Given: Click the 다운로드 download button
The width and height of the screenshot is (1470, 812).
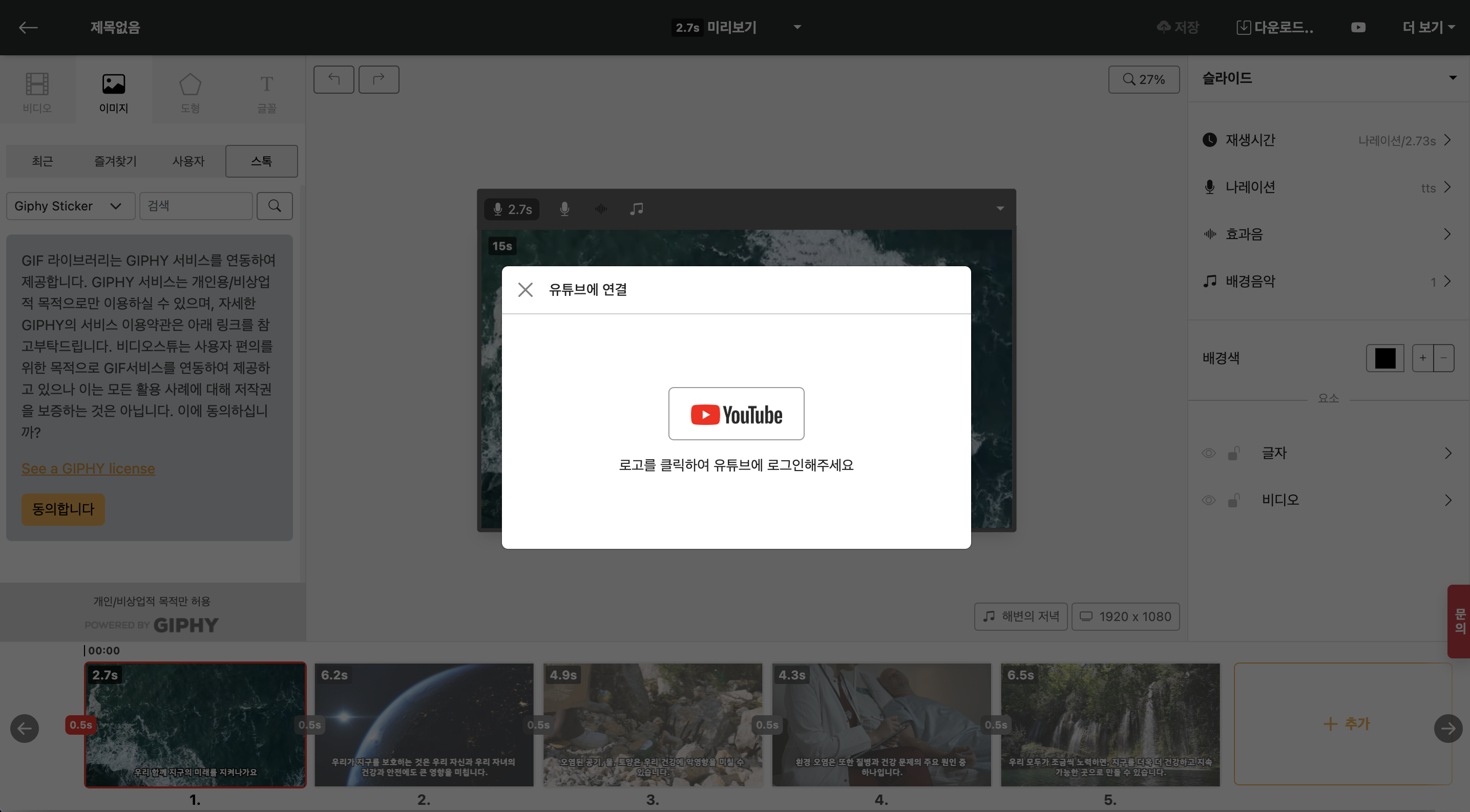Looking at the screenshot, I should 1275,27.
